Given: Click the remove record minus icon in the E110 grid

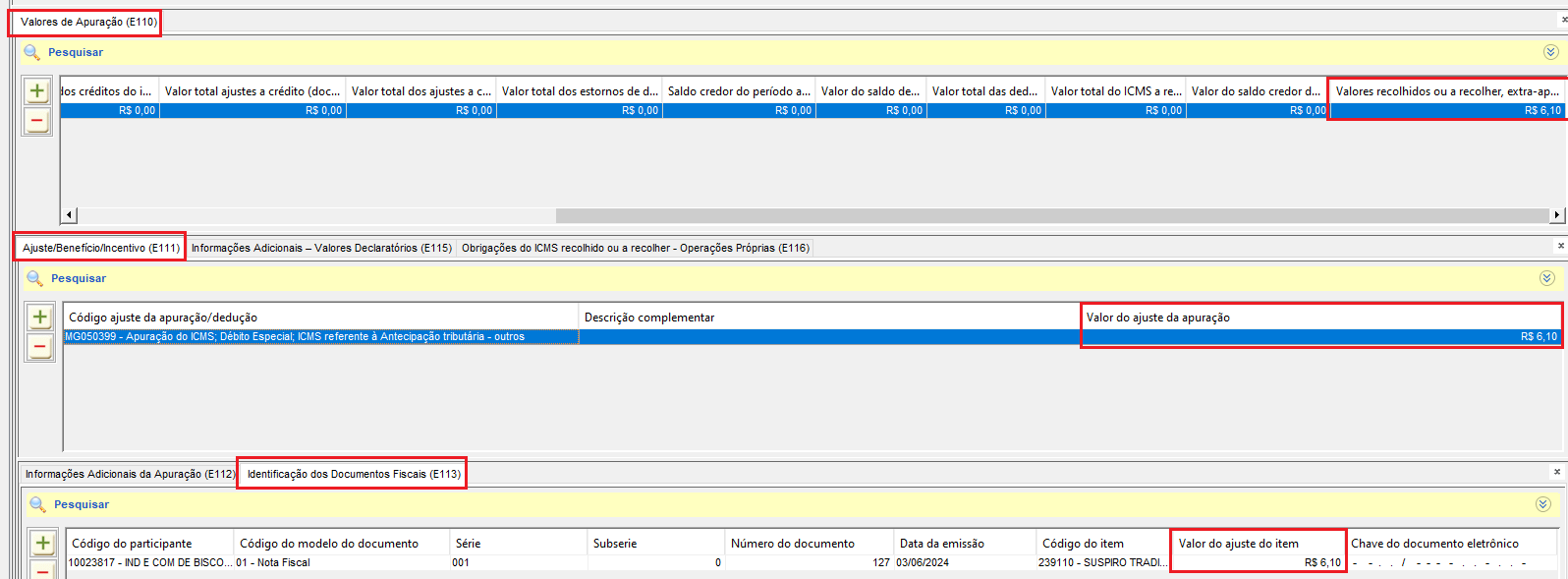Looking at the screenshot, I should [x=37, y=121].
